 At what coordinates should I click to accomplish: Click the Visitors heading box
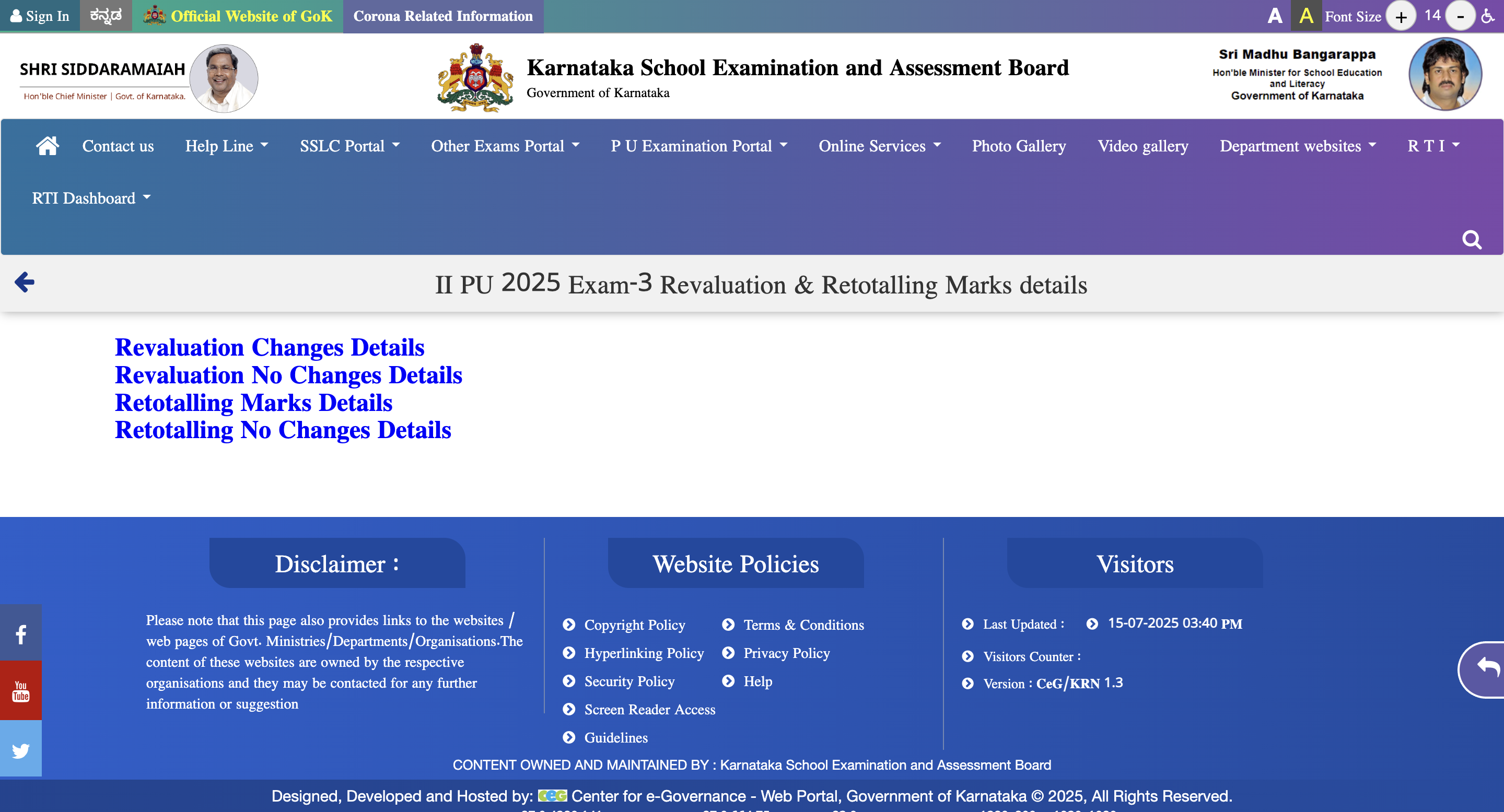click(x=1135, y=563)
